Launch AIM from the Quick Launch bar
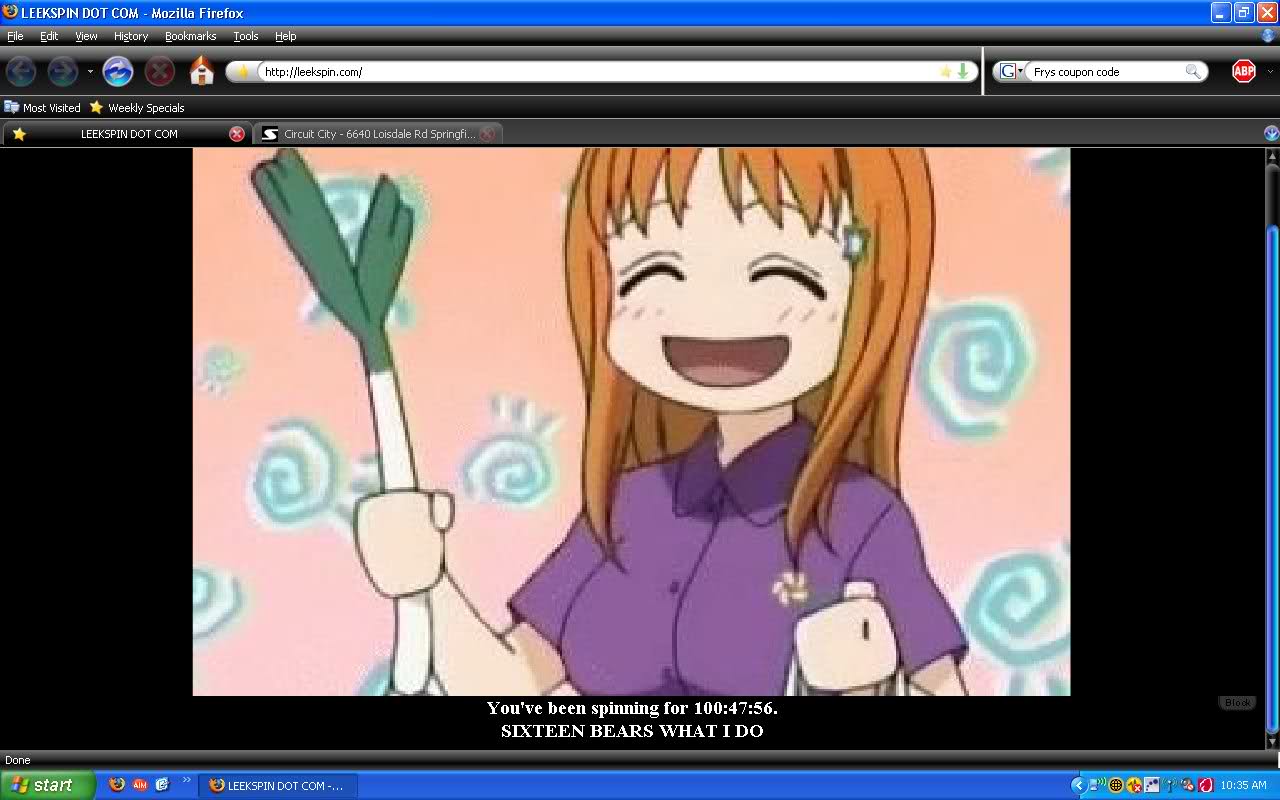The image size is (1280, 800). 140,785
